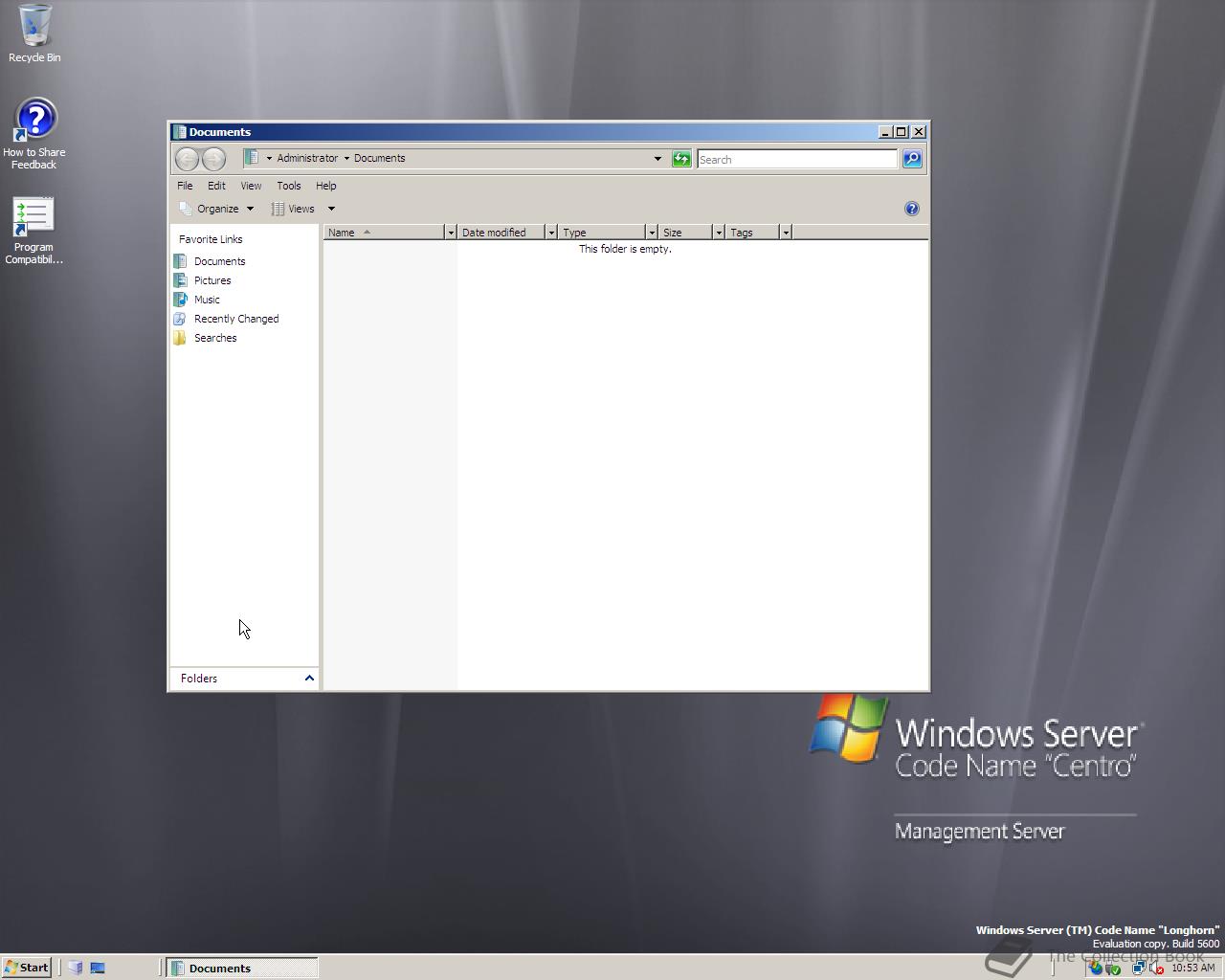Viewport: 1225px width, 980px height.
Task: Click the Forward navigation arrow
Action: point(213,159)
